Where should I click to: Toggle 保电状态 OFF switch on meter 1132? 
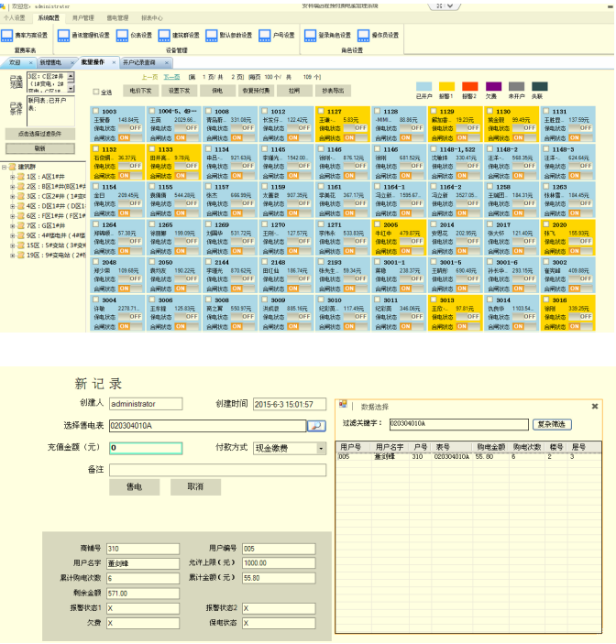[134, 166]
